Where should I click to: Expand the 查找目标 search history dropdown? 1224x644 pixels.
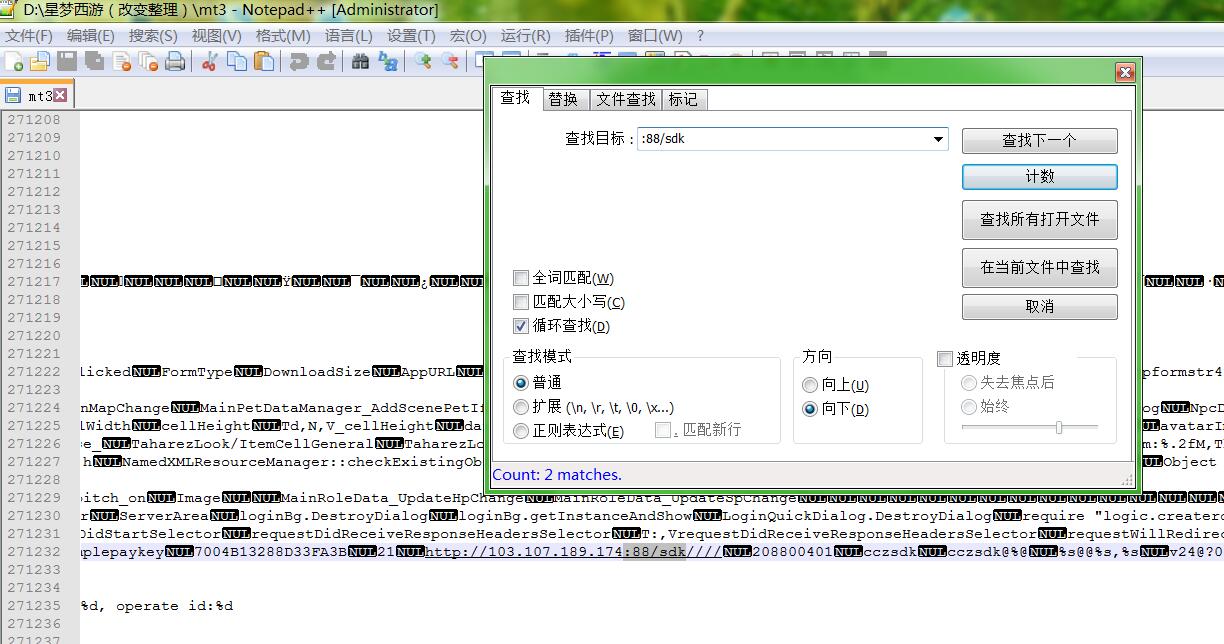[938, 139]
